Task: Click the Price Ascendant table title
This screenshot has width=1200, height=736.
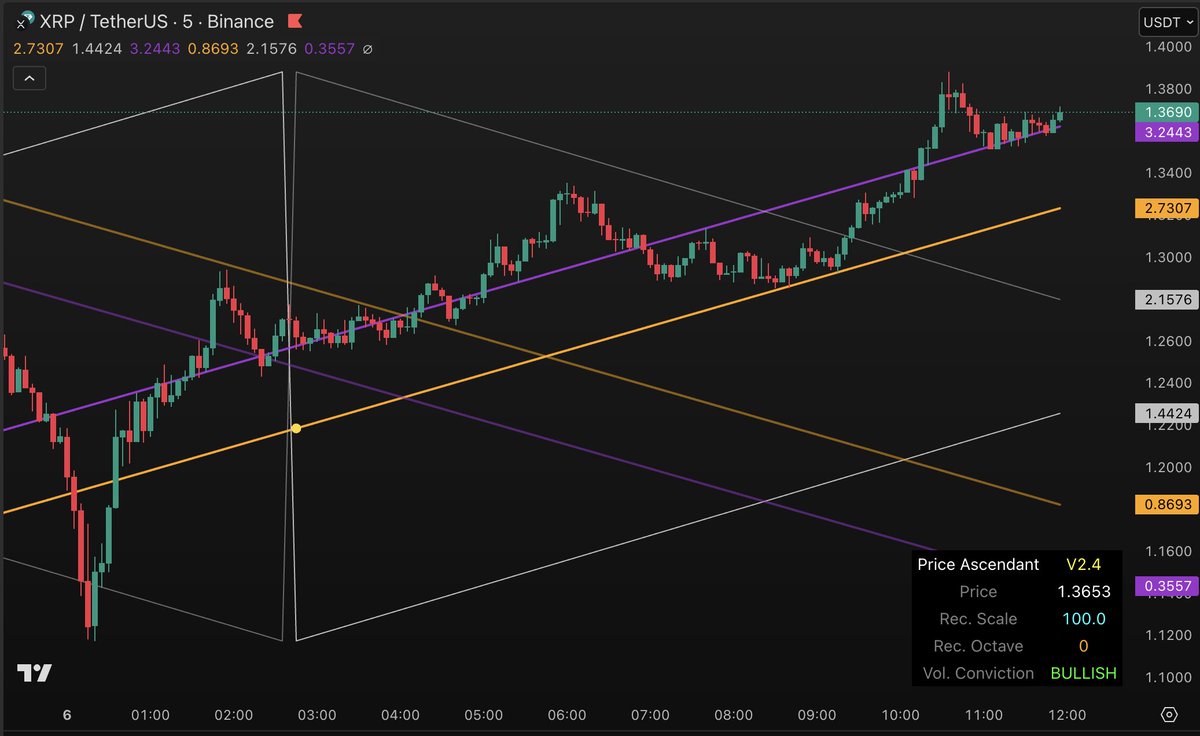Action: coord(978,565)
